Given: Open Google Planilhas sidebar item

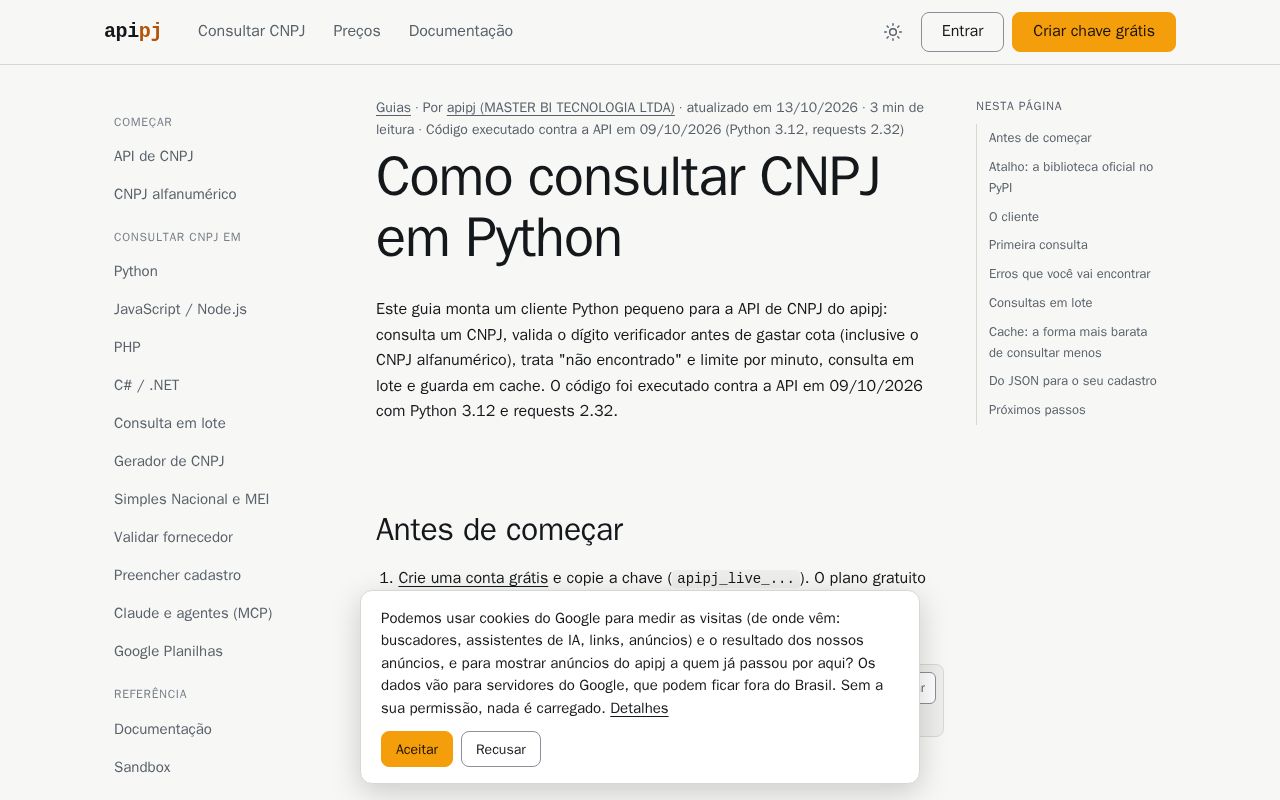Looking at the screenshot, I should tap(168, 651).
